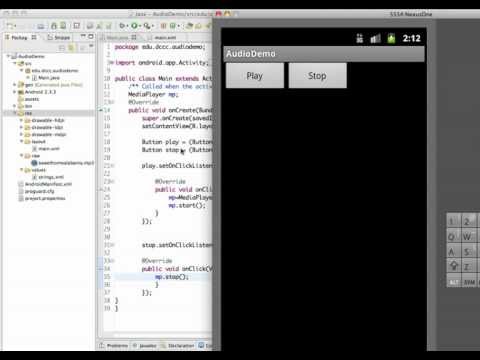480x360 pixels.
Task: Select strings.xml under values folder
Action: 48,177
